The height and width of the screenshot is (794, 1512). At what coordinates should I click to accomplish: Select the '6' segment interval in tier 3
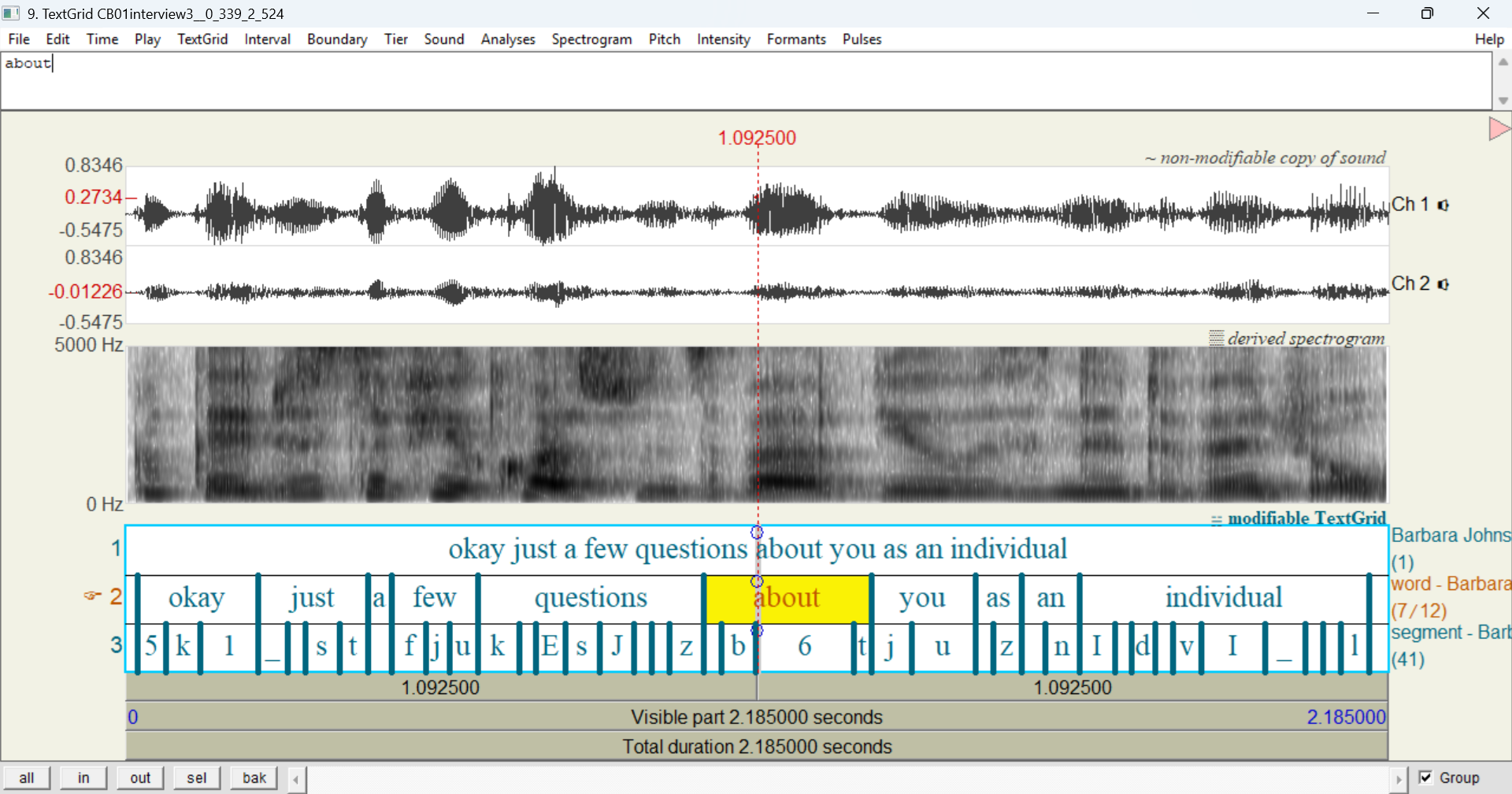[x=805, y=647]
